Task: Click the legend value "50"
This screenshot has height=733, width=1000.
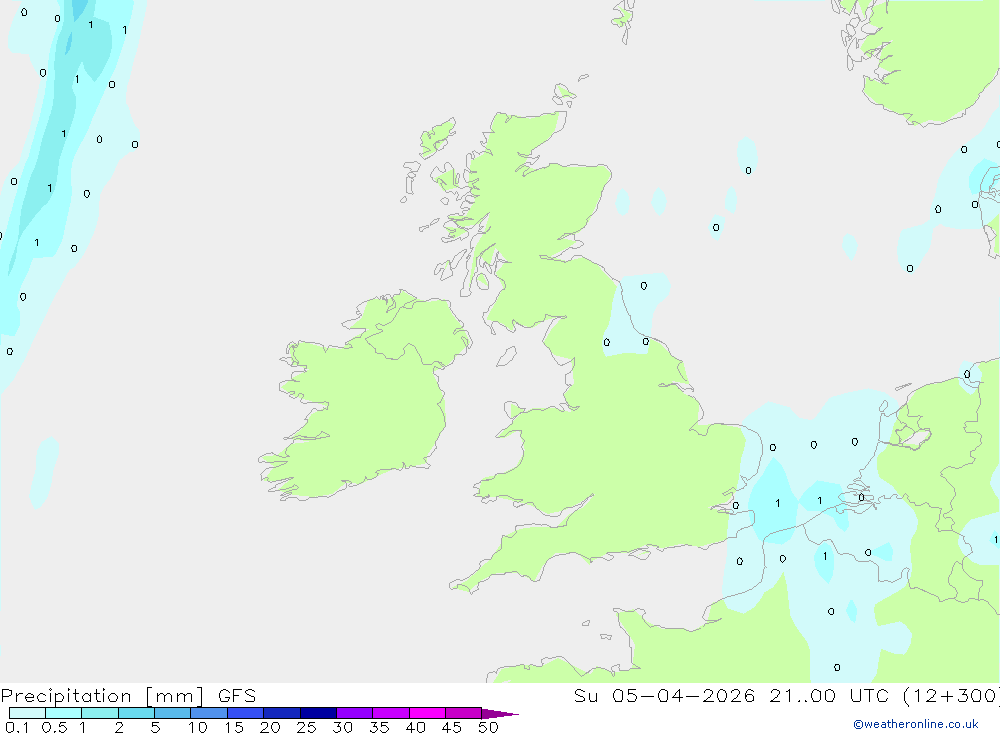Action: pyautogui.click(x=488, y=727)
